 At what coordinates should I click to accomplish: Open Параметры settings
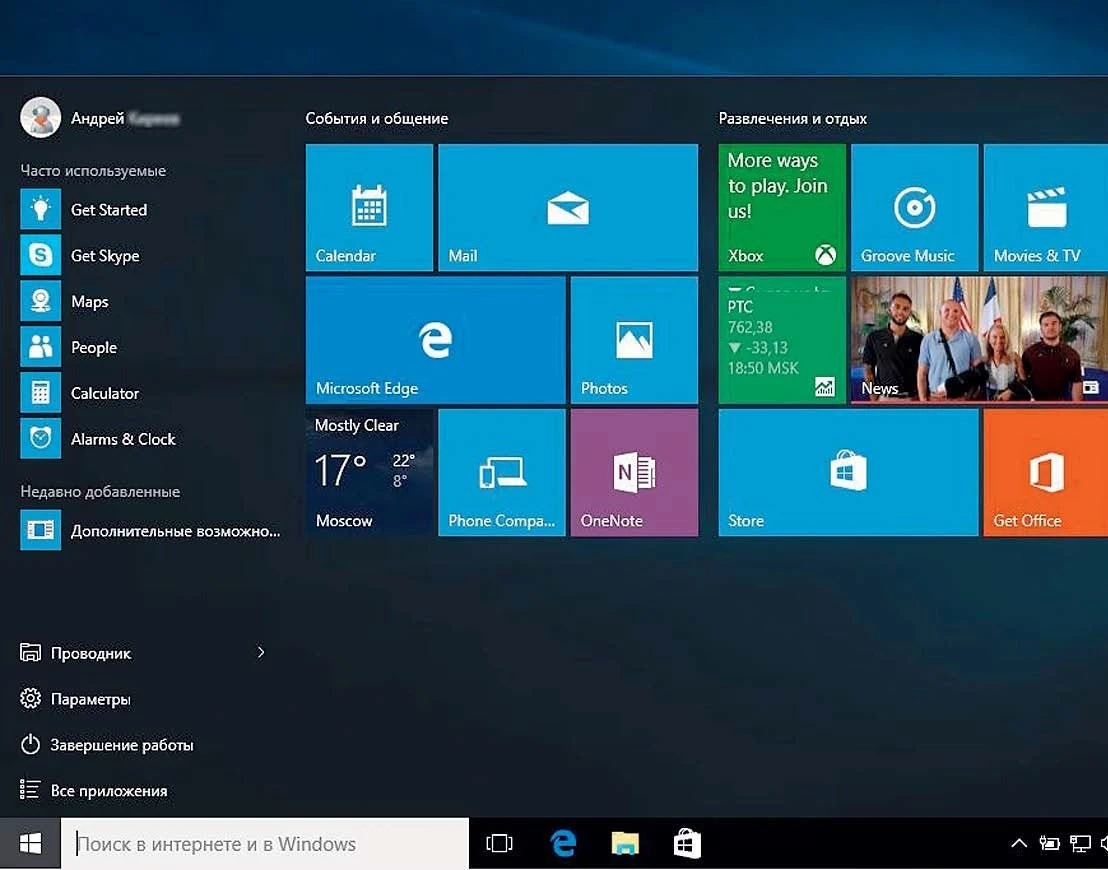pyautogui.click(x=90, y=699)
